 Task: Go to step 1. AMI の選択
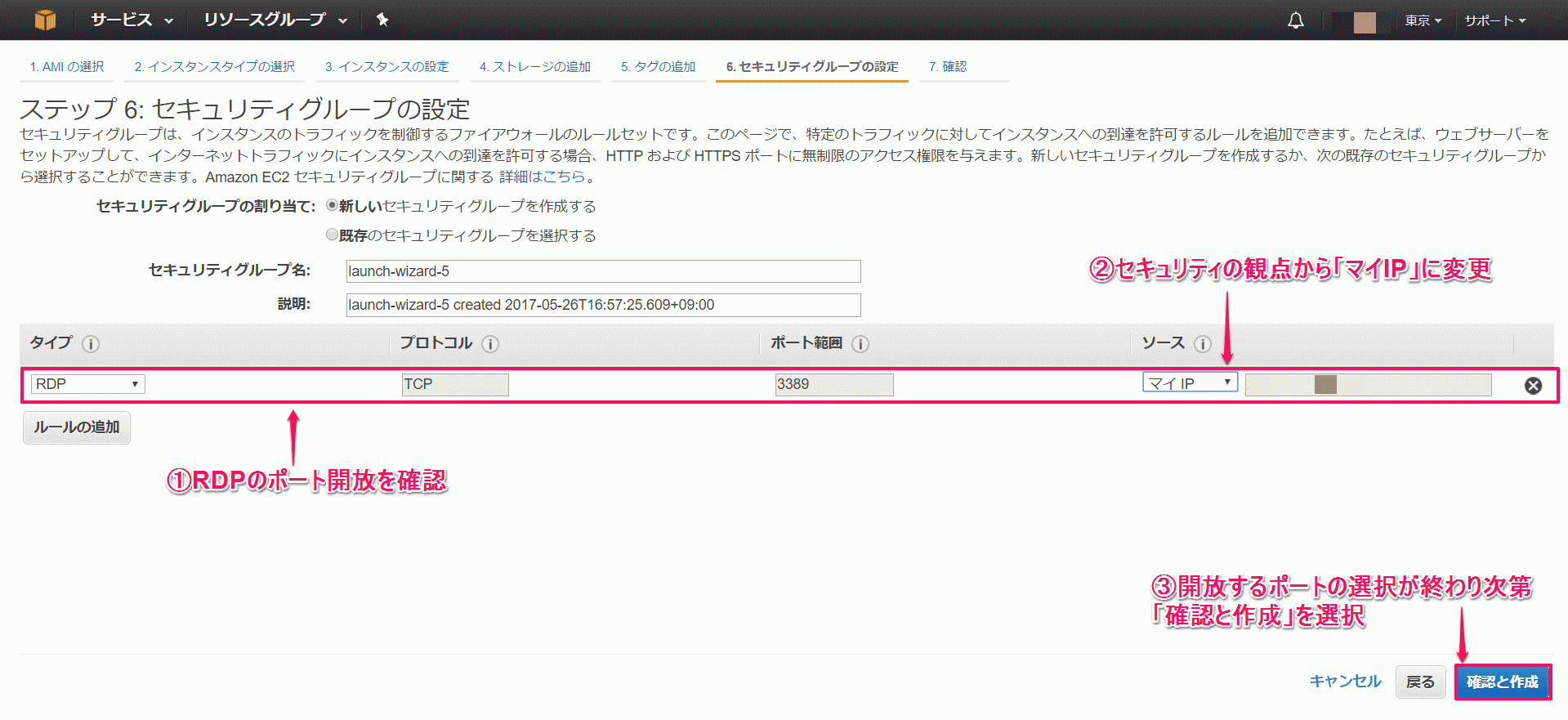(x=67, y=67)
